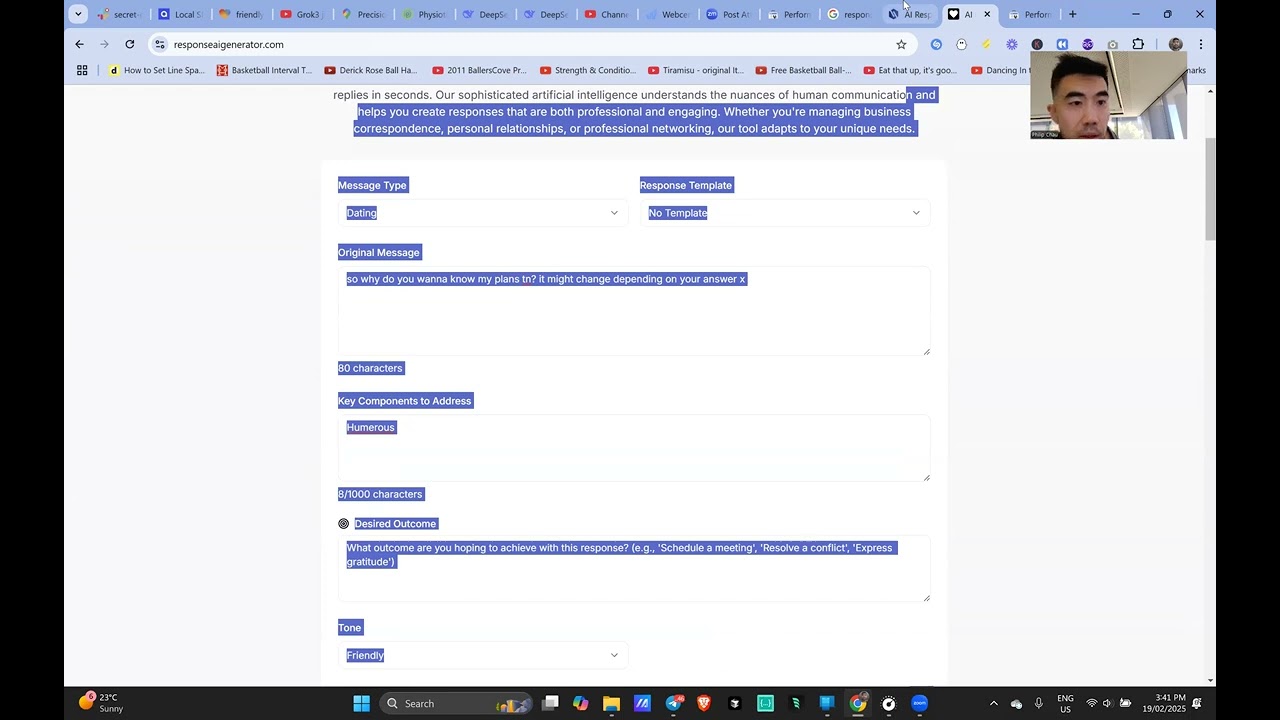Screen dimensions: 1280x720
Task: Open the How to Set Line Spa... bookmark
Action: pyautogui.click(x=155, y=70)
